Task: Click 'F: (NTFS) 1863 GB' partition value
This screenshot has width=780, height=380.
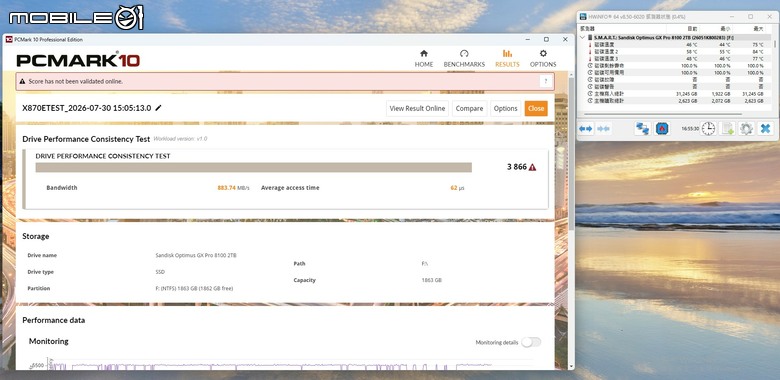Action: 194,288
